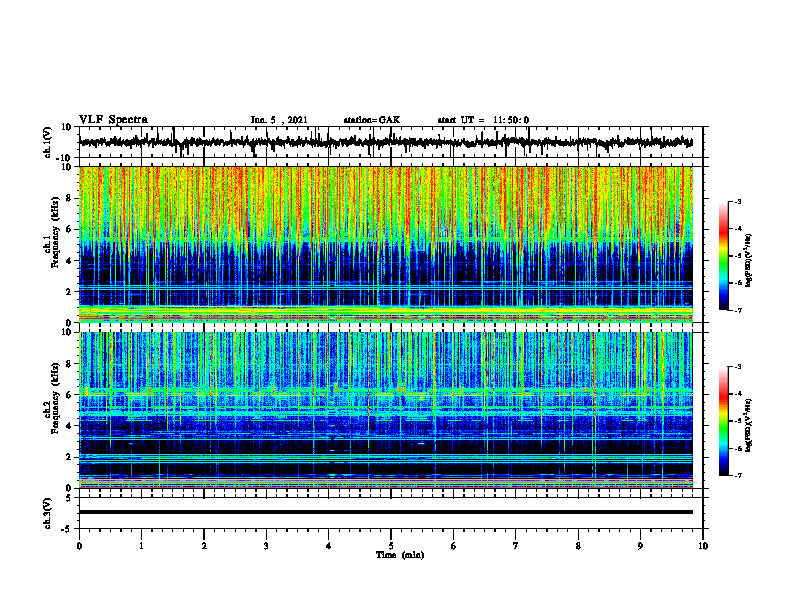Click the "4" kHz tick on ch.2 axis
This screenshot has height=612, width=792.
click(69, 426)
